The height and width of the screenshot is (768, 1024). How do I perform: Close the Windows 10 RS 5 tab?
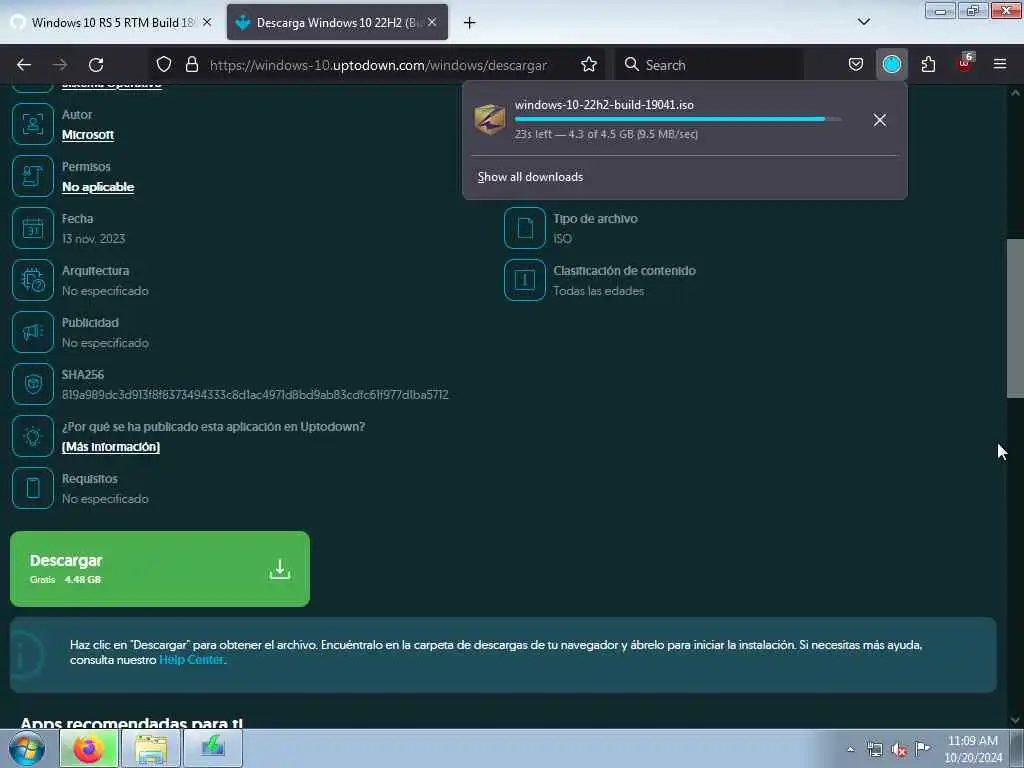coord(207,22)
